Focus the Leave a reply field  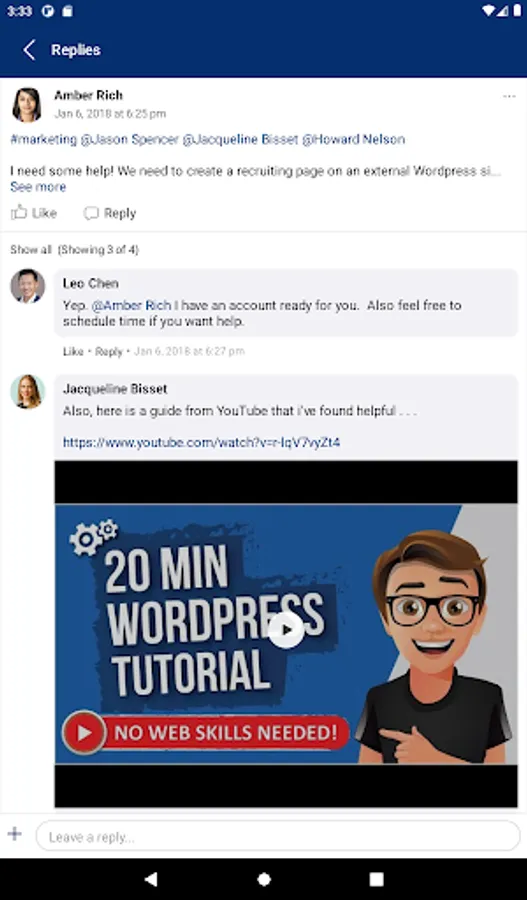click(278, 836)
